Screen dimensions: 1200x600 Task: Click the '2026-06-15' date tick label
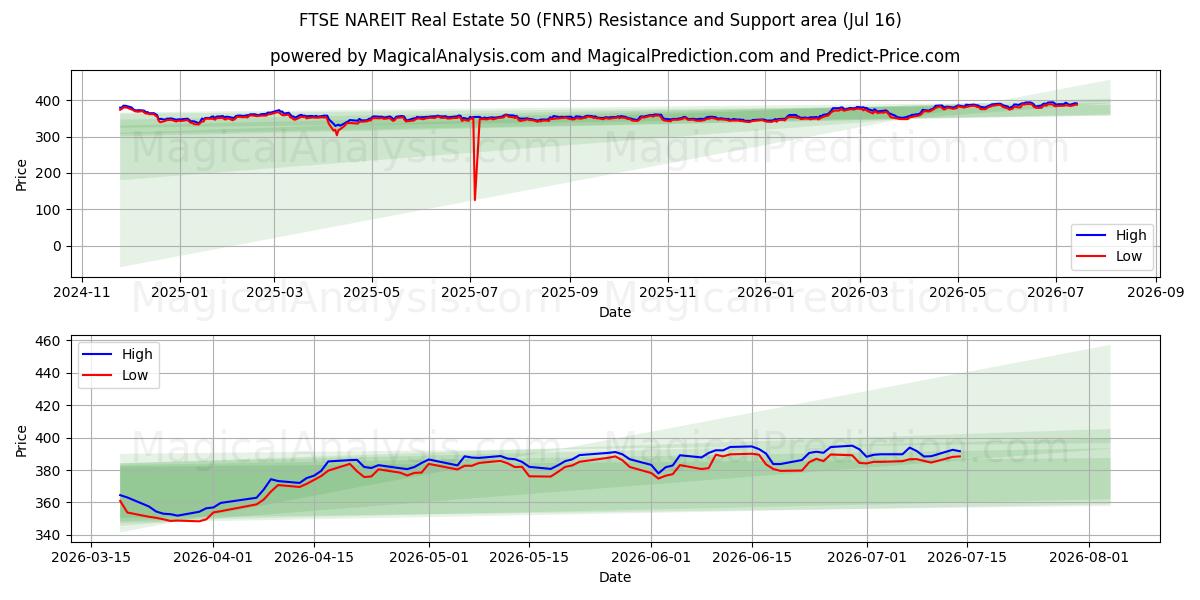point(752,558)
